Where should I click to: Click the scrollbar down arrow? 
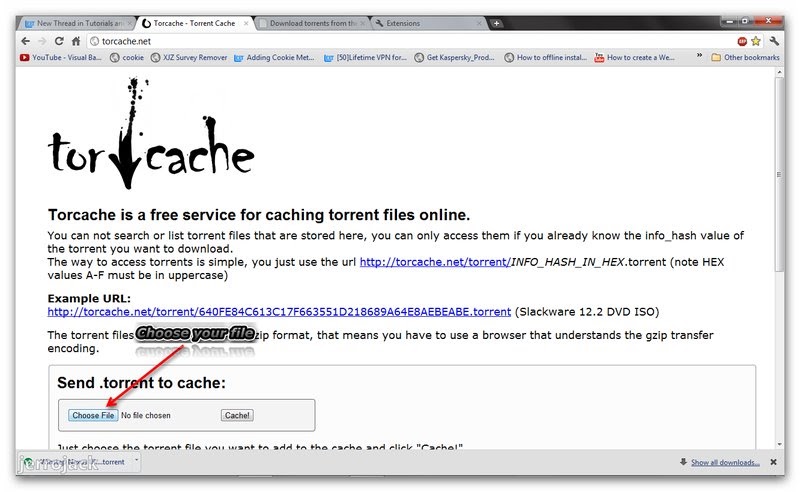(x=779, y=445)
